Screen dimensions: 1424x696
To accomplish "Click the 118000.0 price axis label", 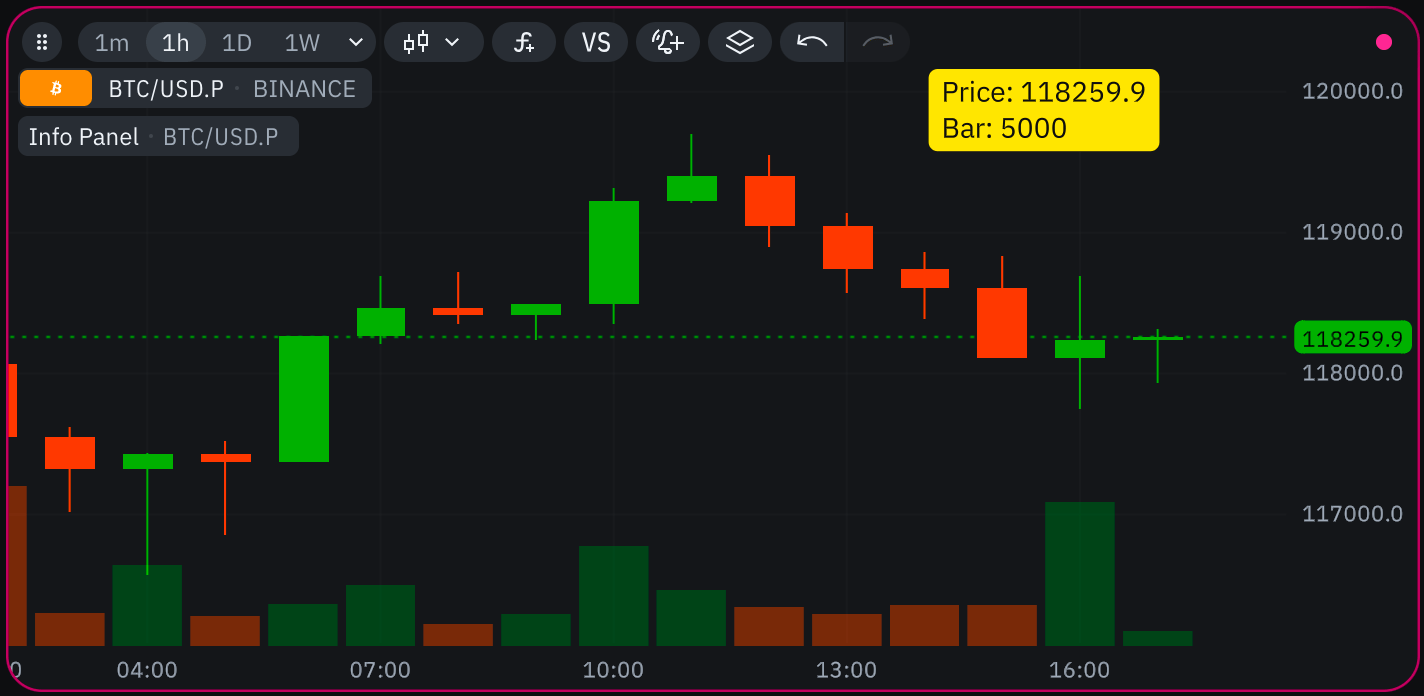I will 1352,373.
